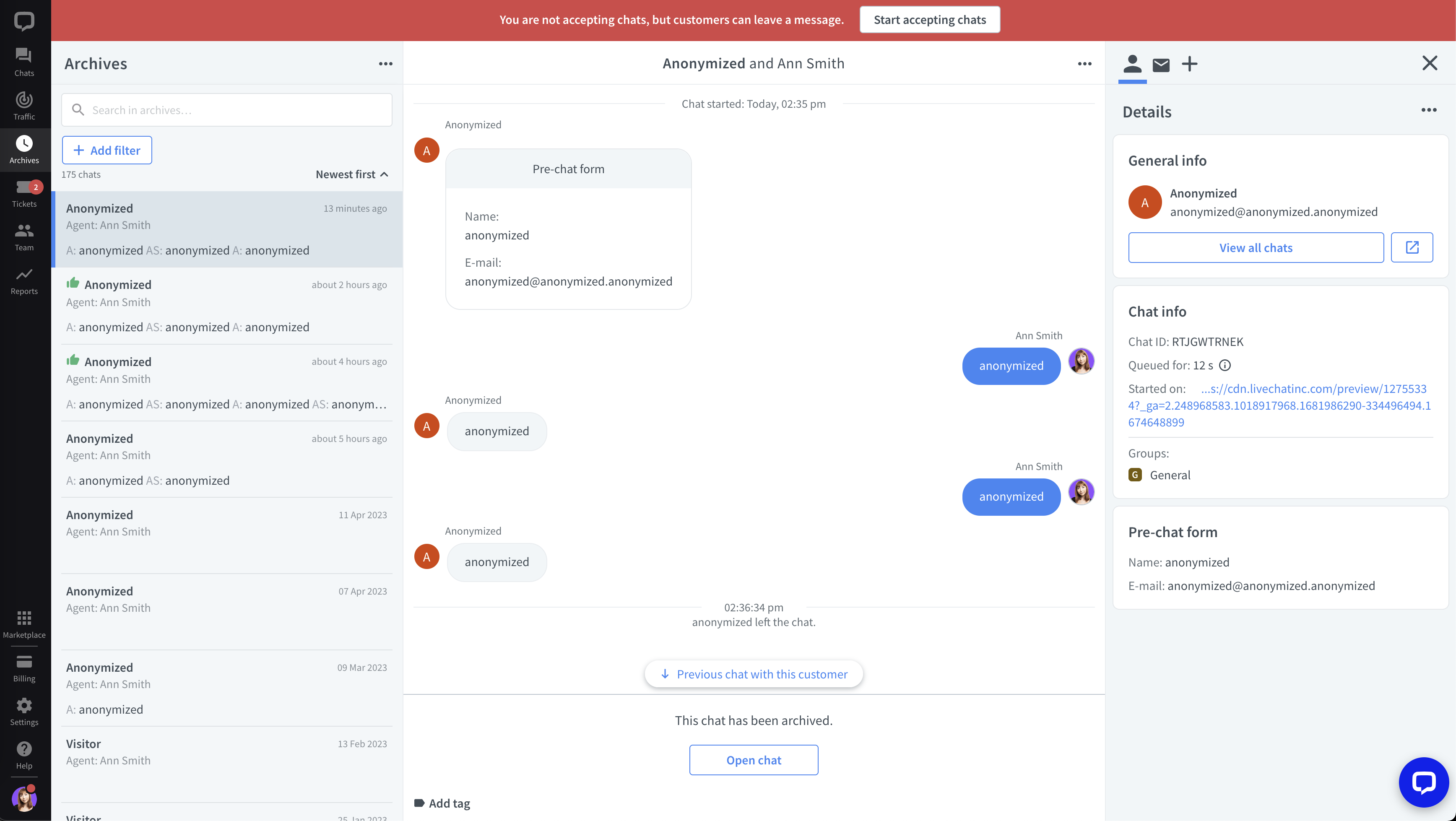Click the customer avatar in General info

(x=1144, y=202)
